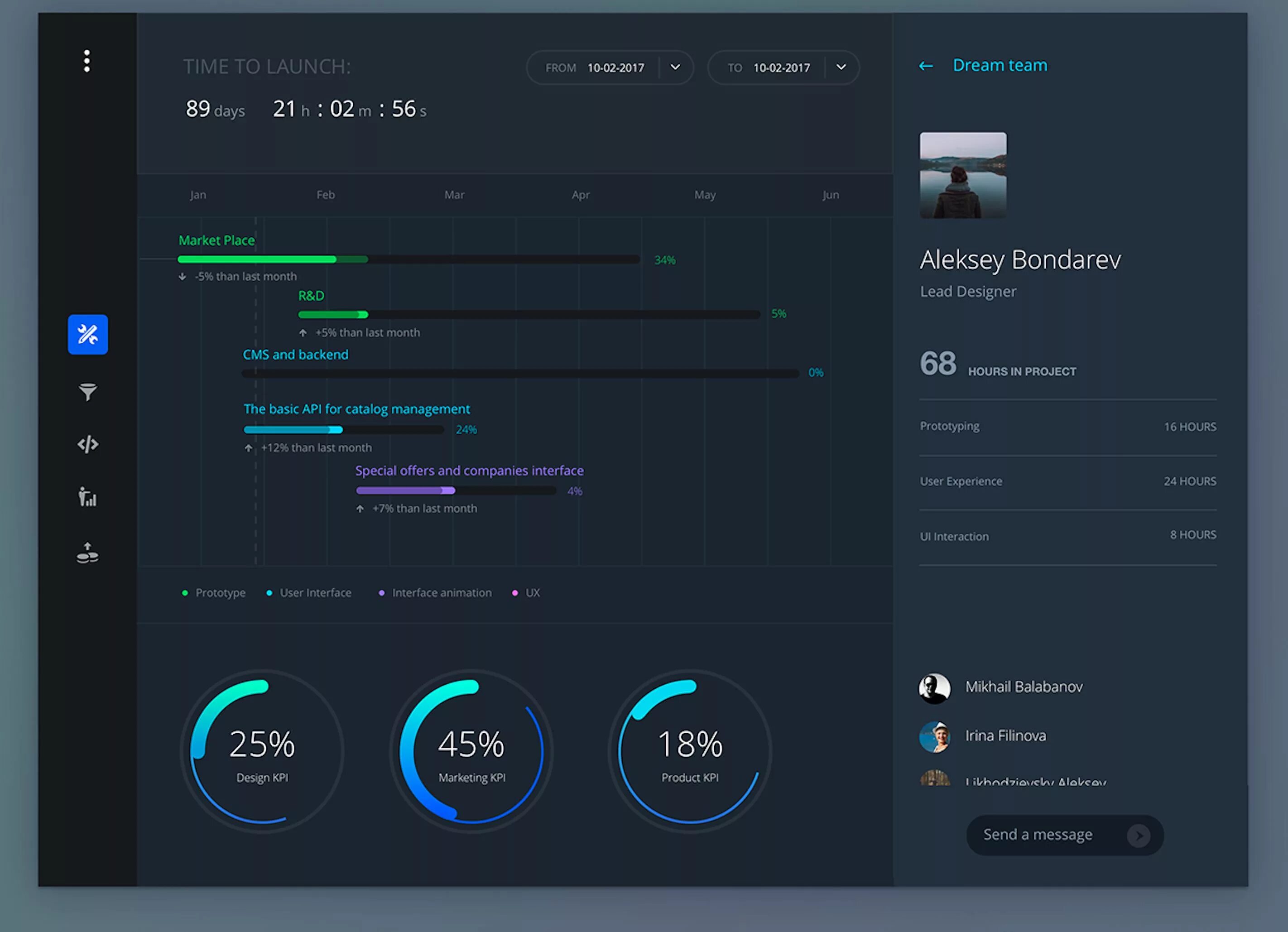Open the three-dot vertical menu
The height and width of the screenshot is (932, 1288).
(87, 61)
